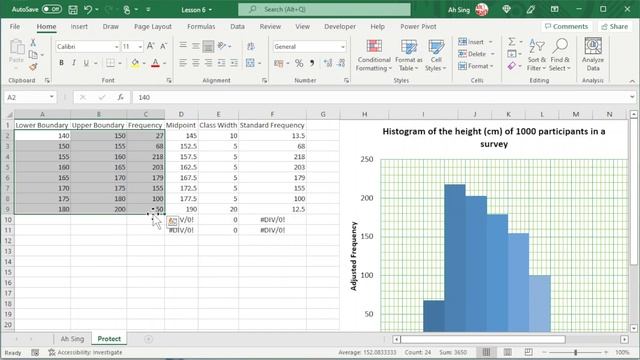Click Insert cells button
The width and height of the screenshot is (640, 360).
471,42
